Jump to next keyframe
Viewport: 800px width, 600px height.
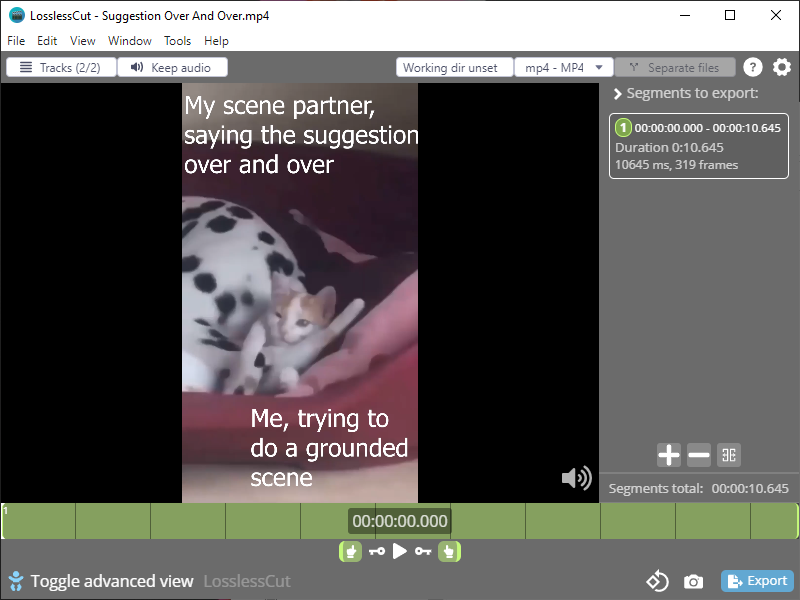pyautogui.click(x=423, y=551)
